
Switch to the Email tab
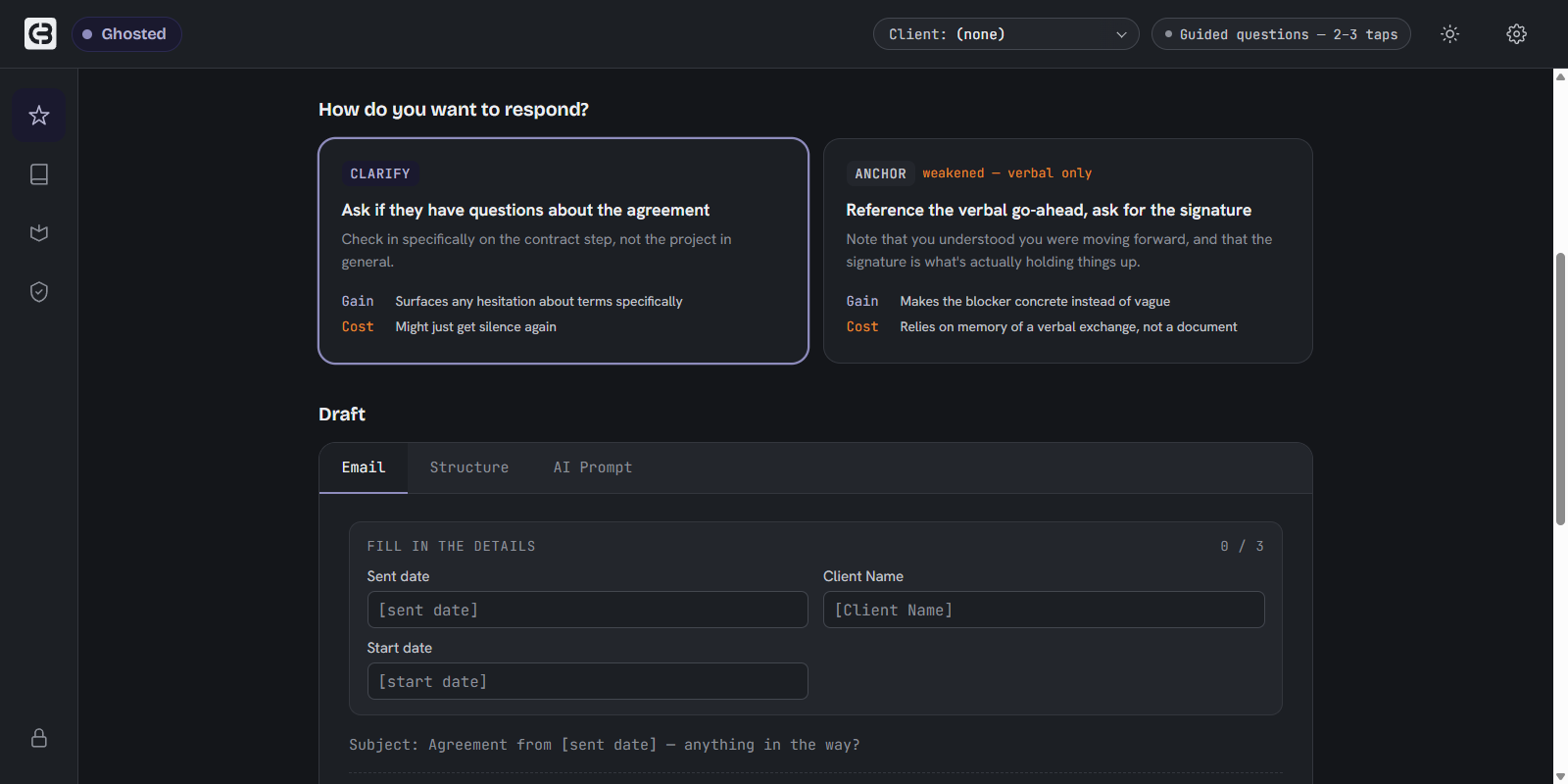click(x=364, y=467)
